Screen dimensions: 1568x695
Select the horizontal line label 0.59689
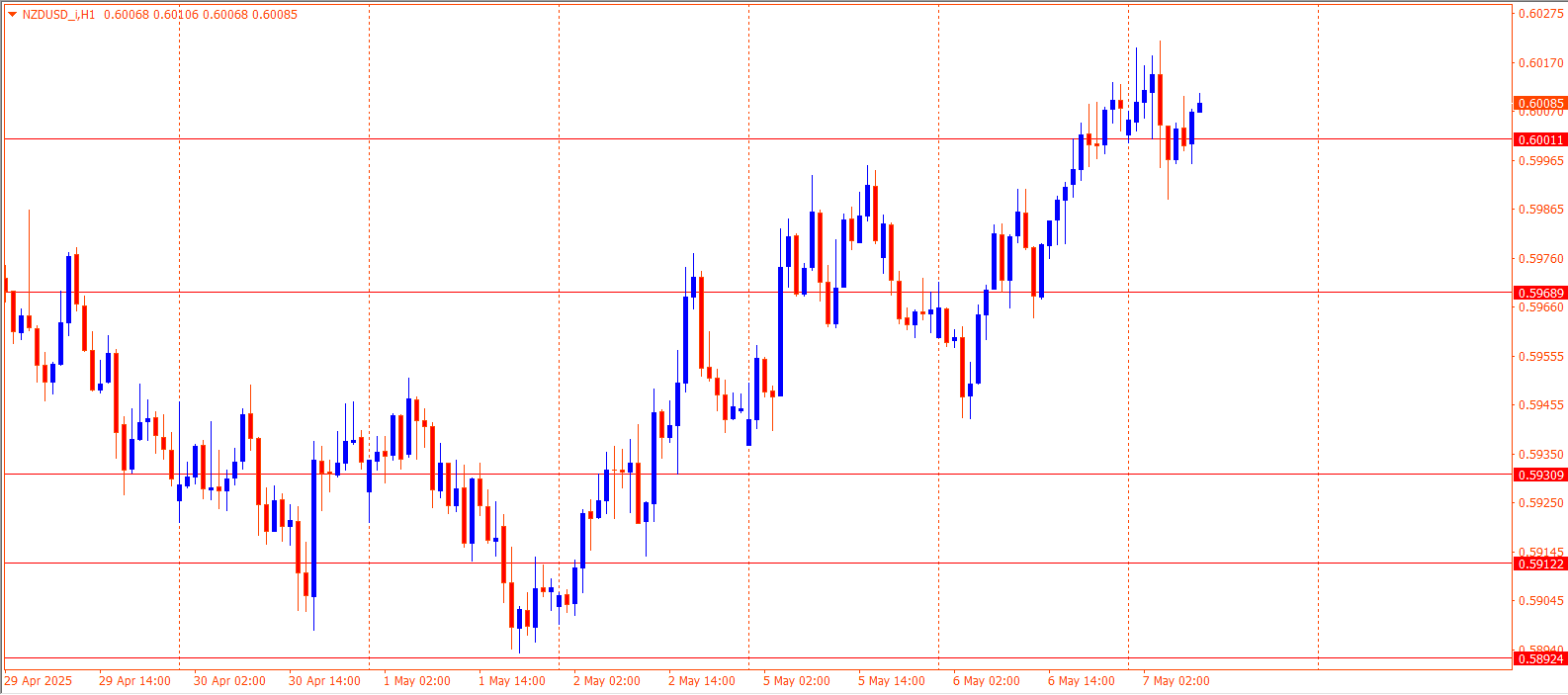pos(1540,293)
